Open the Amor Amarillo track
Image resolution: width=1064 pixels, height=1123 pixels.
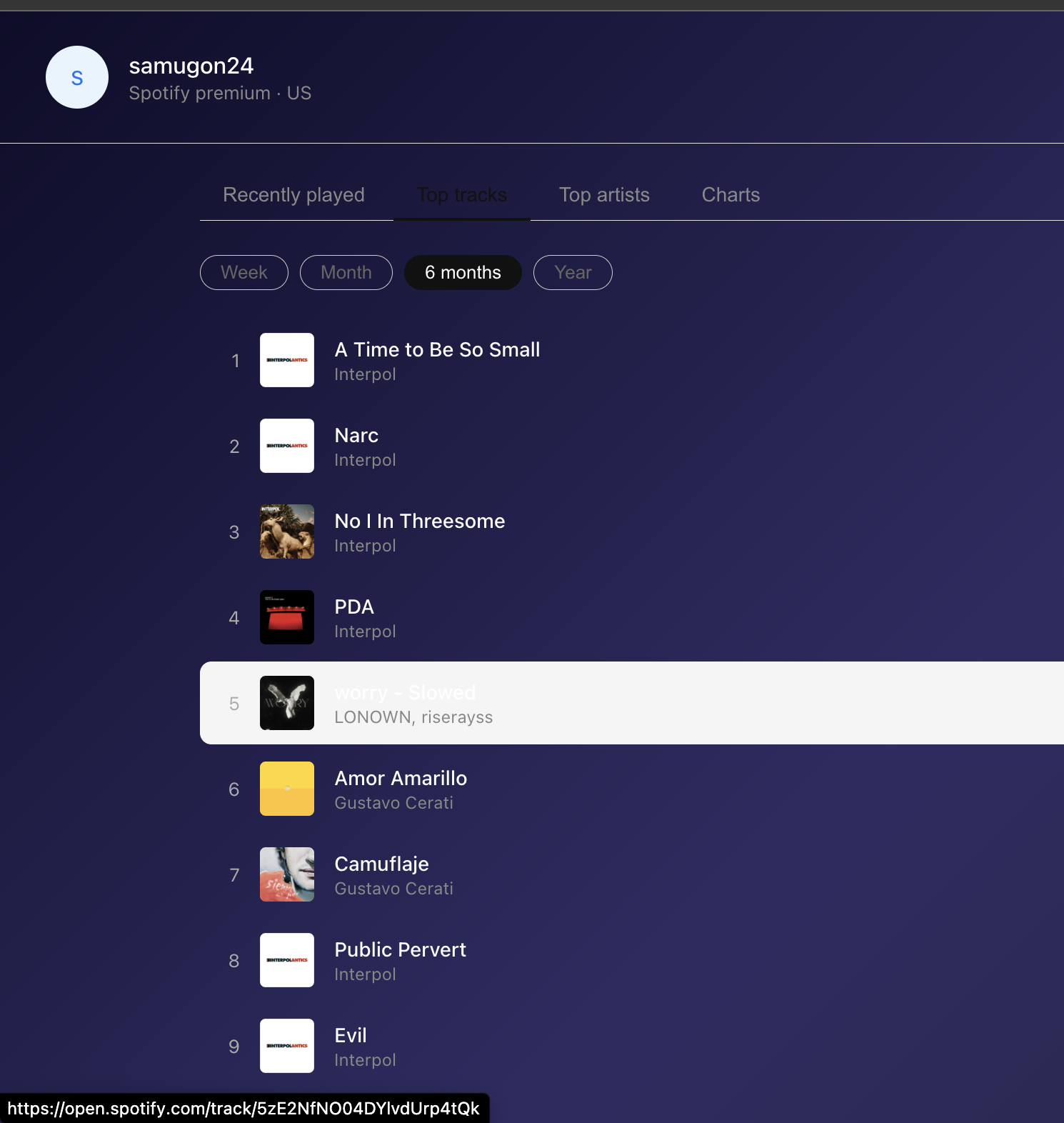pos(401,778)
